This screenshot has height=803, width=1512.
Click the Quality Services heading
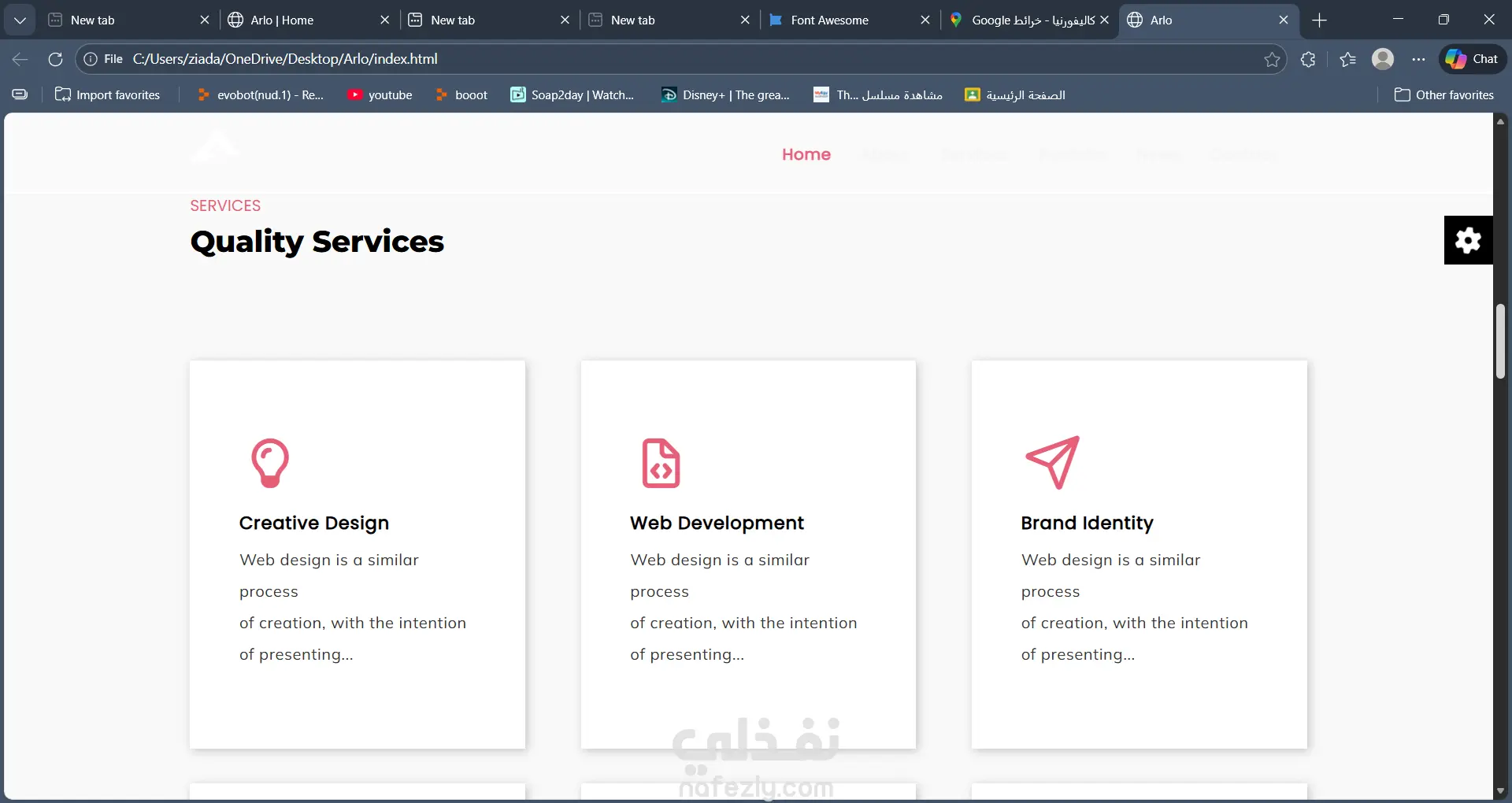317,242
